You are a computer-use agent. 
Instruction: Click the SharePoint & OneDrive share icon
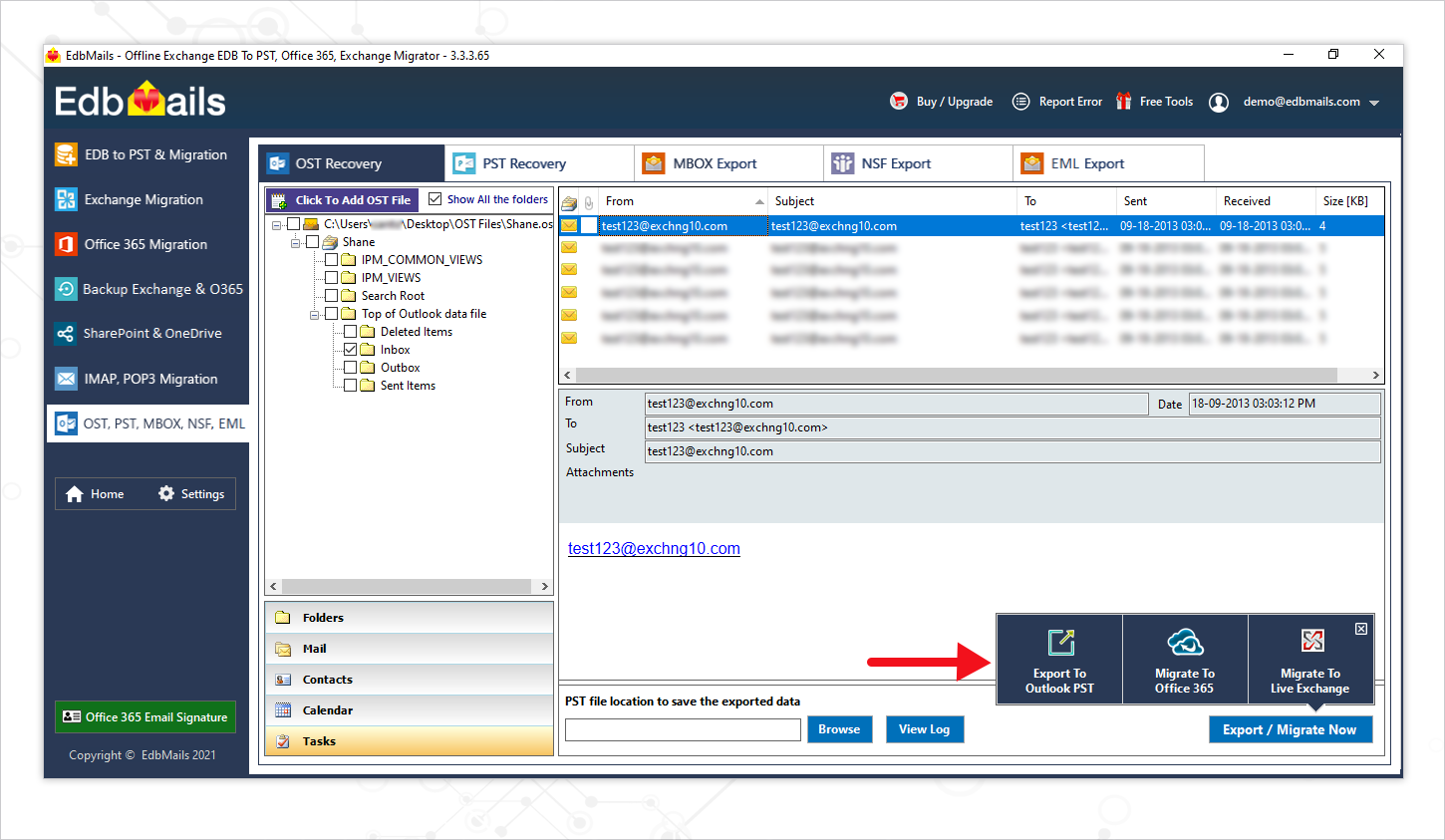point(66,334)
